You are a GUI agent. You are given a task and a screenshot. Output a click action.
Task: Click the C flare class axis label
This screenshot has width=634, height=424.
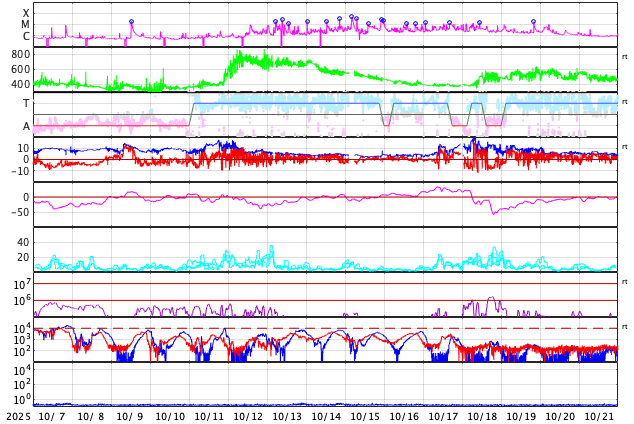pyautogui.click(x=26, y=37)
